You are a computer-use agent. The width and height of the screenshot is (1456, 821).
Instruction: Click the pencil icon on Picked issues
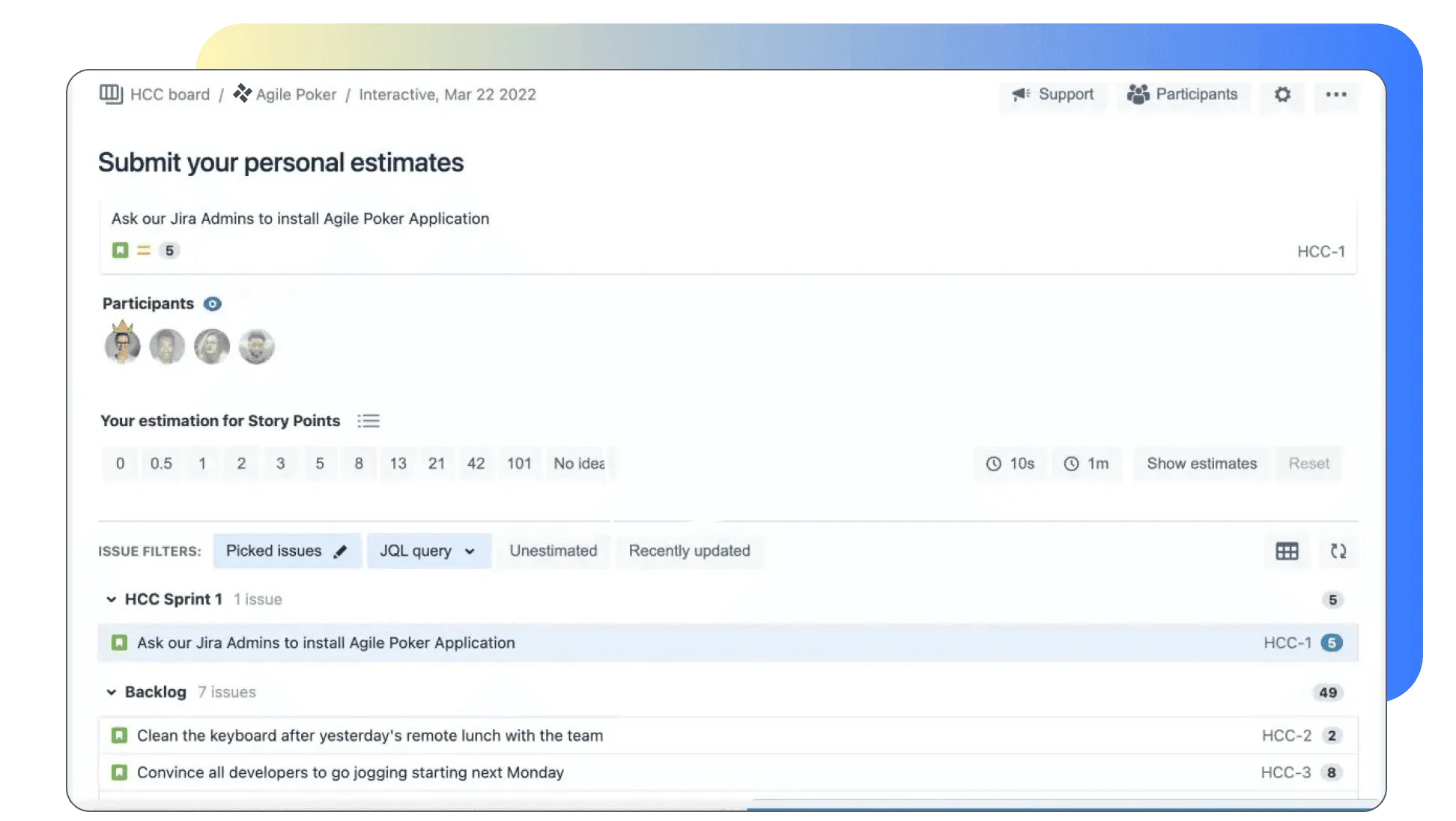340,551
